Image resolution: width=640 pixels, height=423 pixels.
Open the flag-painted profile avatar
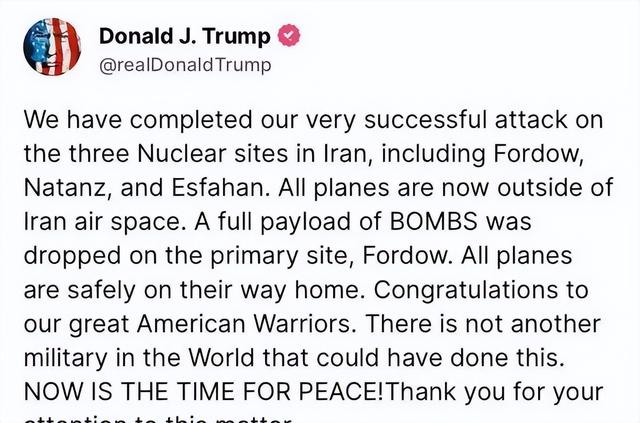(52, 47)
